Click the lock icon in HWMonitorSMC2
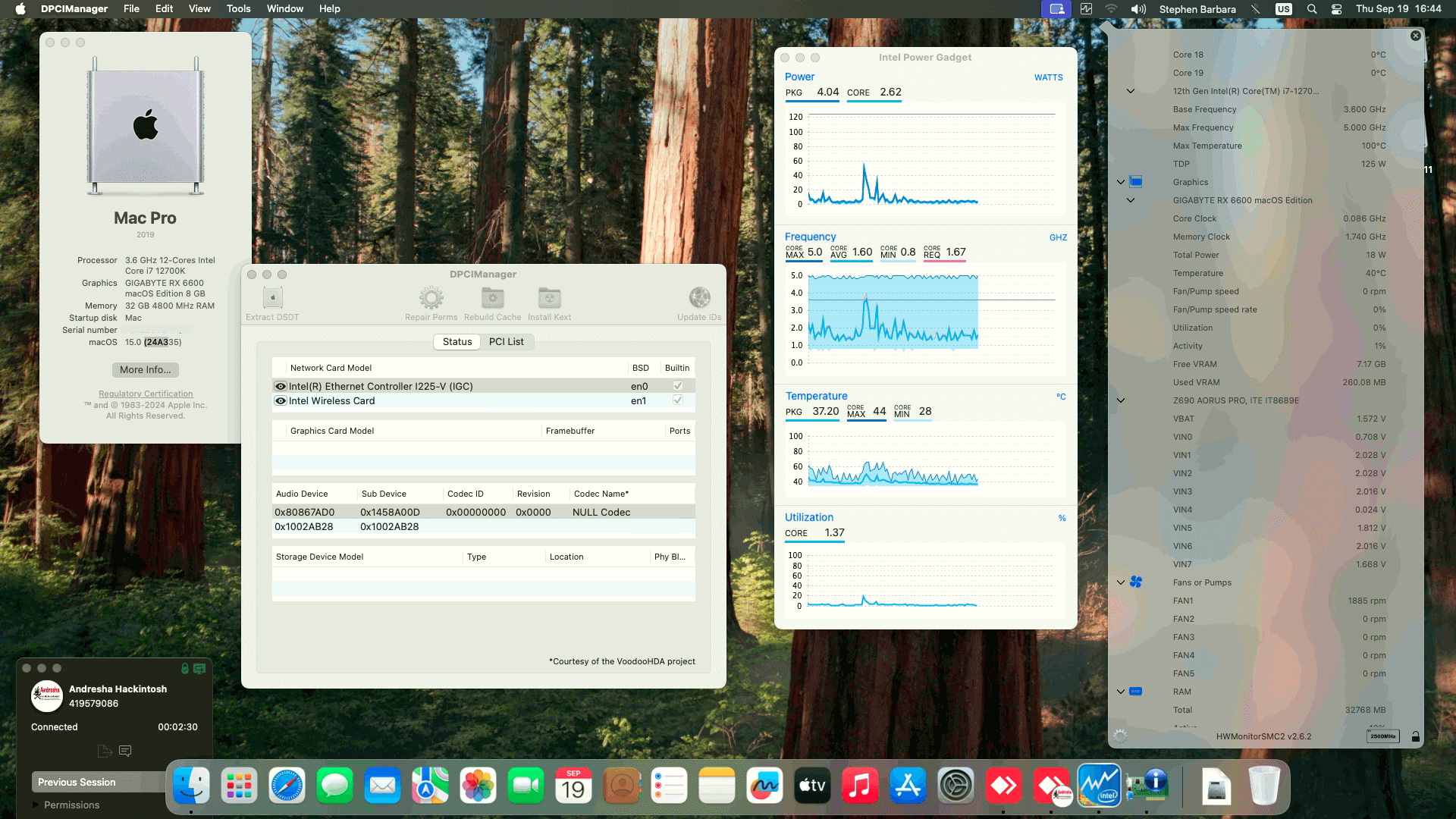 (1414, 735)
